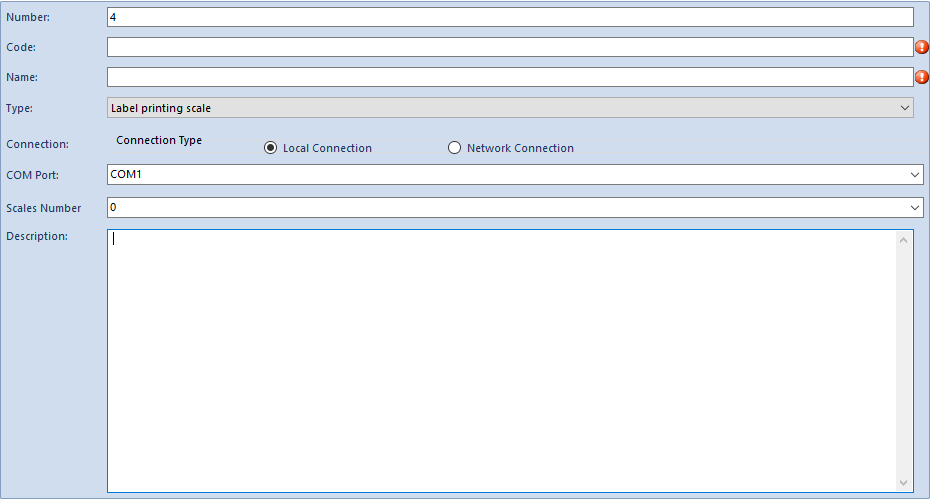Click the Name field error warning icon
The width and height of the screenshot is (931, 502).
(922, 77)
